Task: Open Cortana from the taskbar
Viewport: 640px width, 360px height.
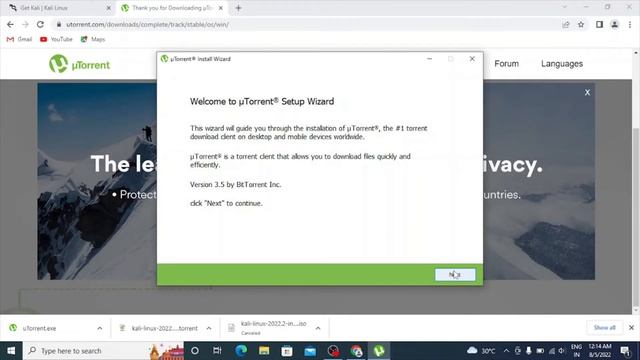Action: pyautogui.click(x=195, y=351)
